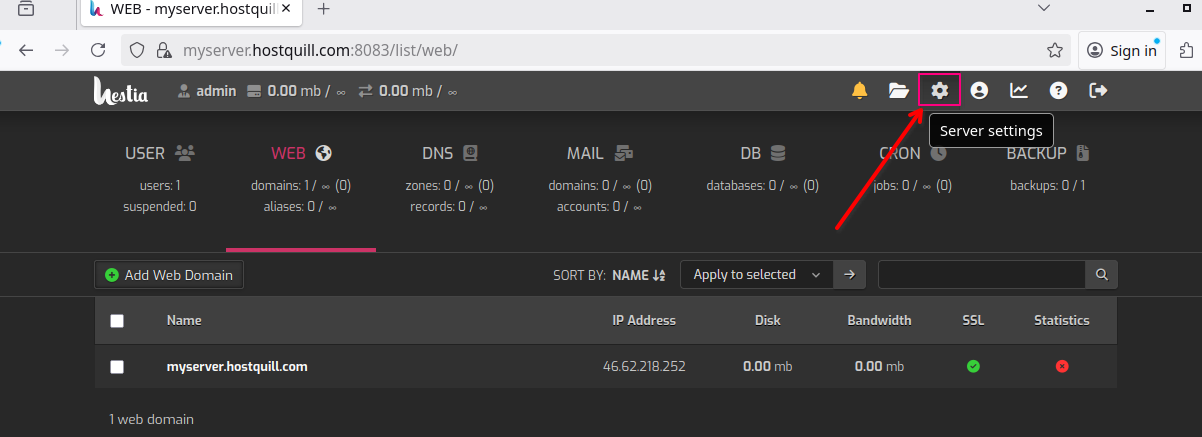Open the notifications bell icon
This screenshot has height=437, width=1202.
[859, 91]
